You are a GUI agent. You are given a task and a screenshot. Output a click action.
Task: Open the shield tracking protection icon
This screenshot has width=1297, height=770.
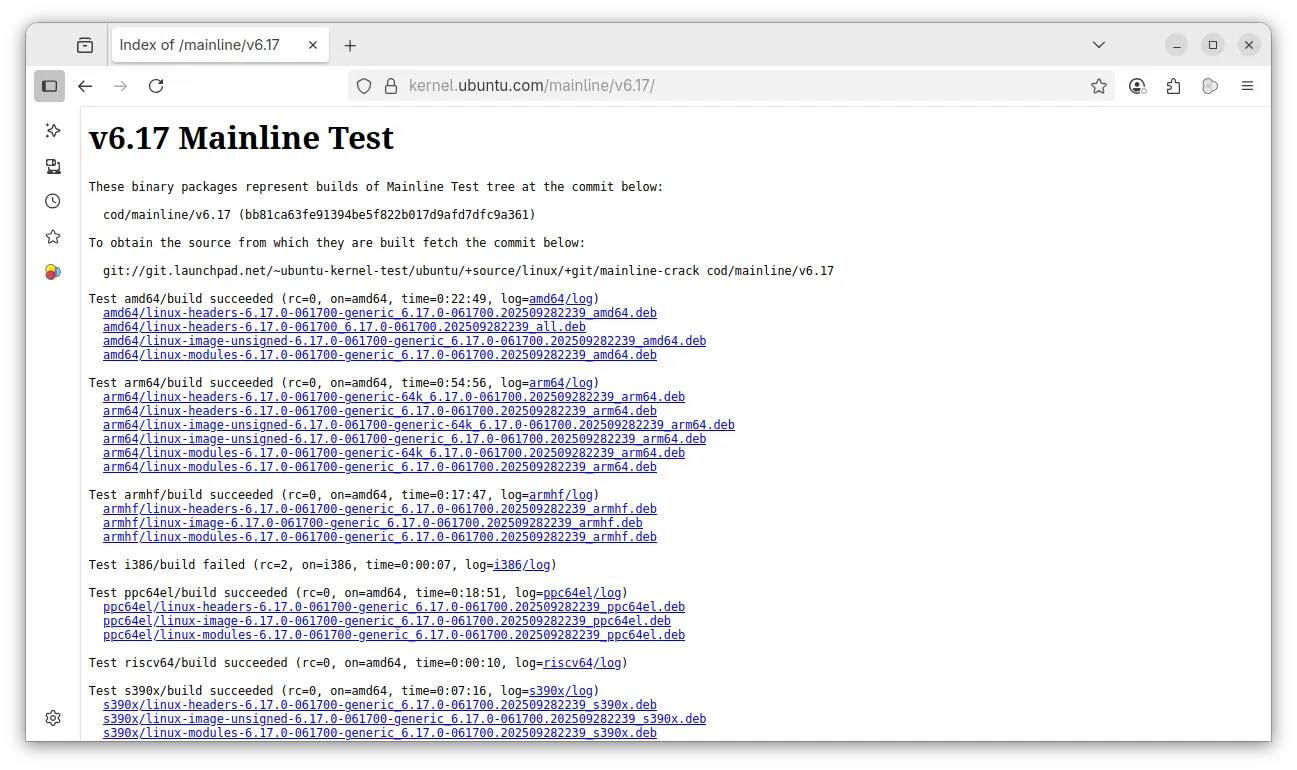364,86
